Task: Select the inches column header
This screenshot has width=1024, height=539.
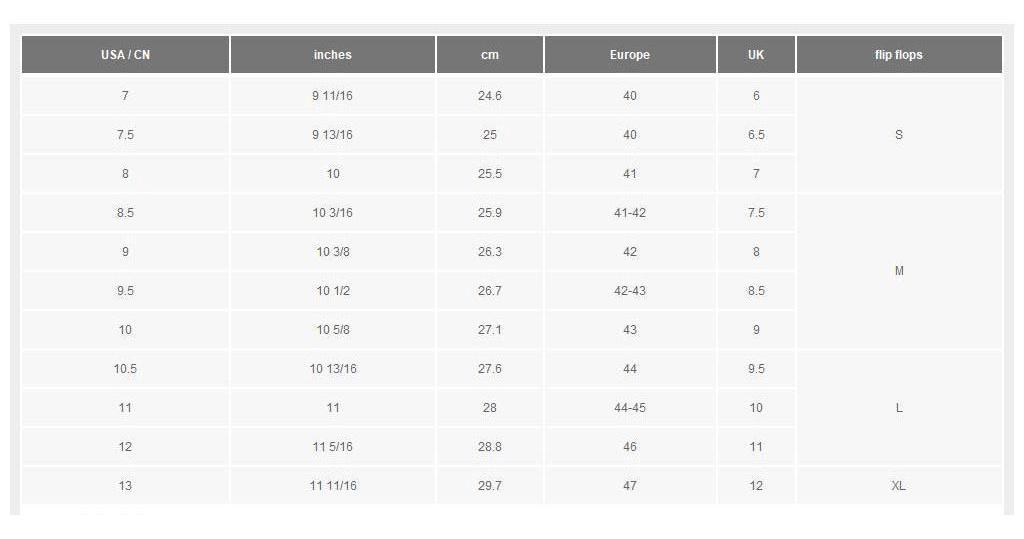Action: click(x=333, y=55)
